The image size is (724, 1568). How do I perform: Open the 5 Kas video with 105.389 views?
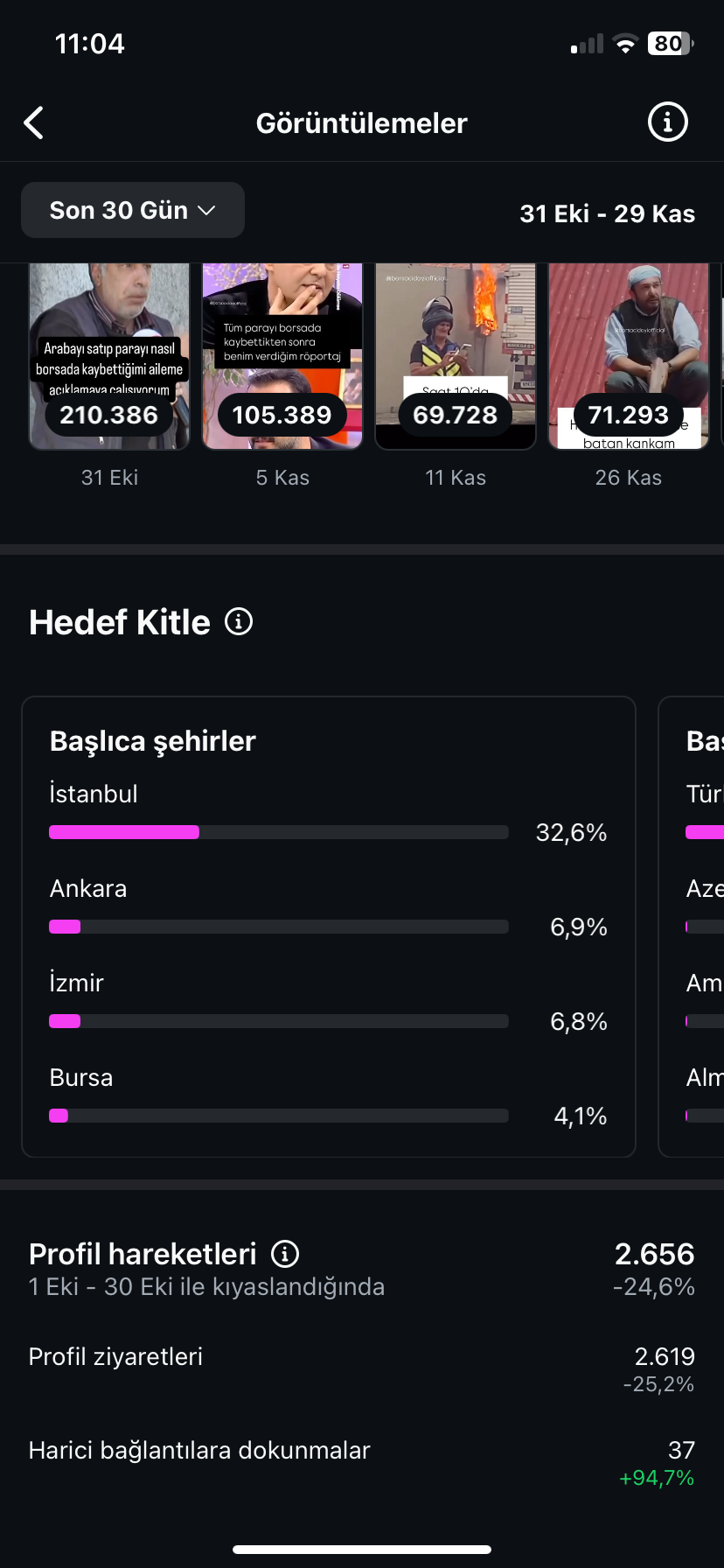click(x=282, y=356)
